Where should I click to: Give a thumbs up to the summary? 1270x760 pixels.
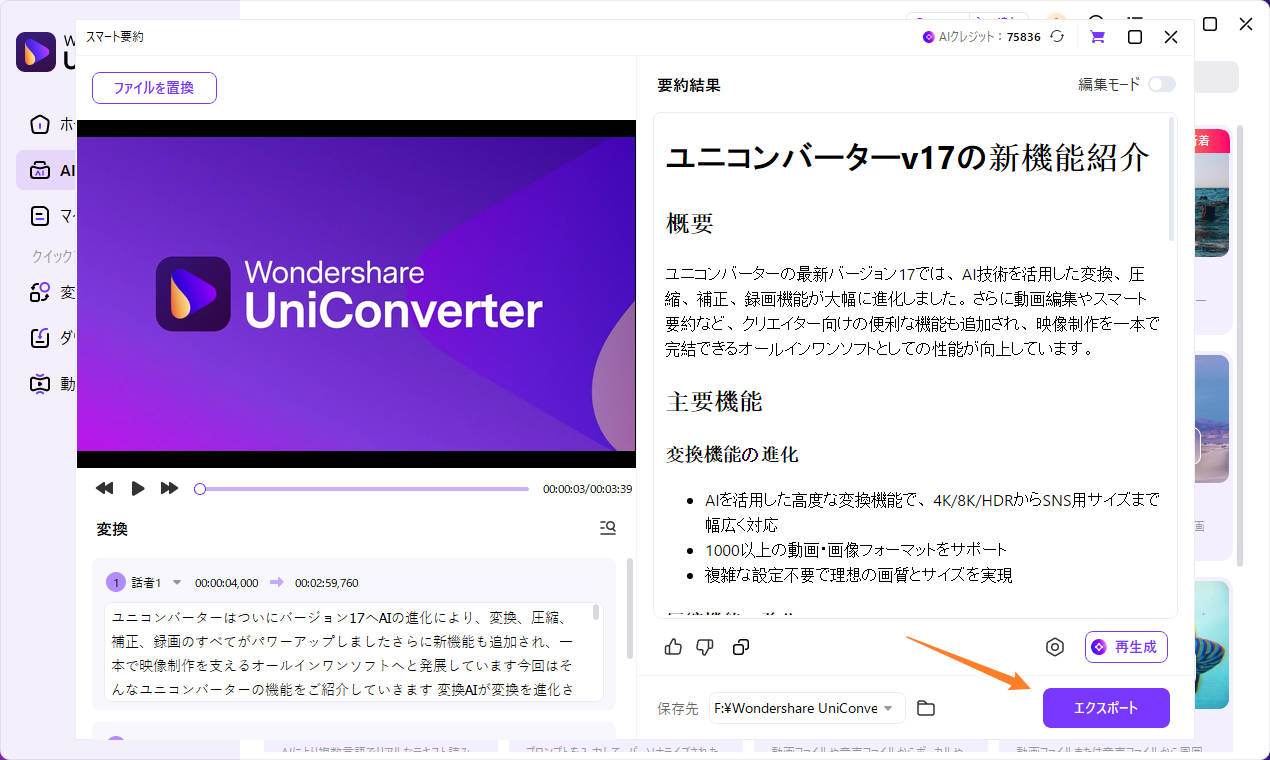click(x=673, y=647)
